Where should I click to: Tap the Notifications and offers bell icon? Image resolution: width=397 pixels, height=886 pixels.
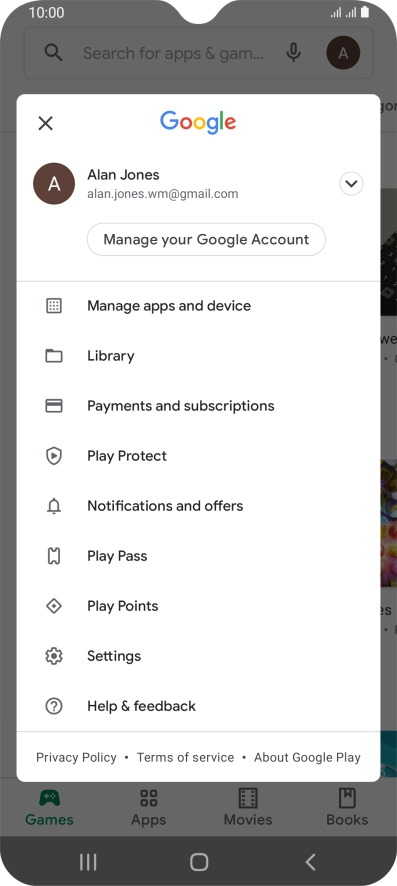tap(54, 506)
